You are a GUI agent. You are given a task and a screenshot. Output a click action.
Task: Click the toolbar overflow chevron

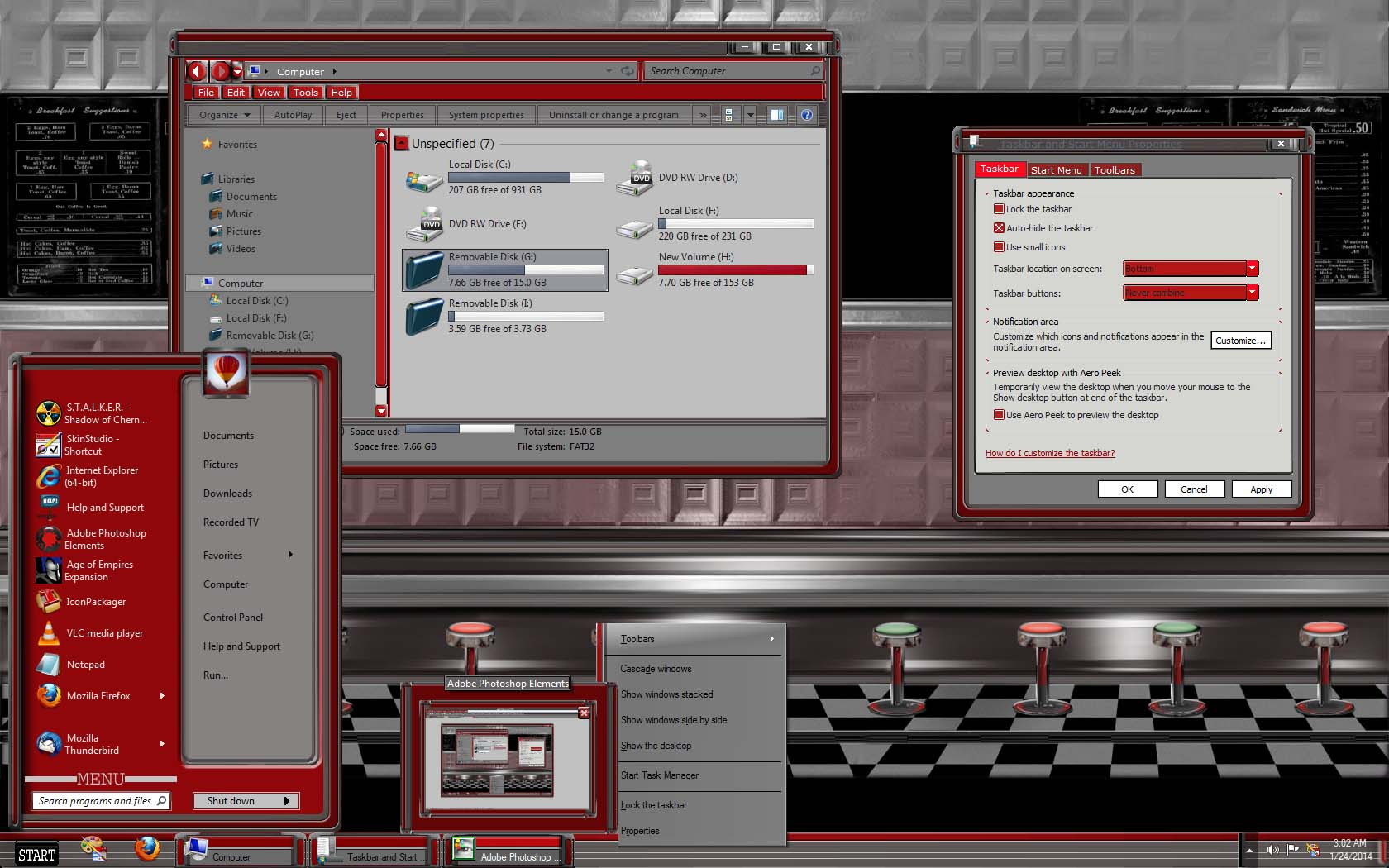pos(703,115)
